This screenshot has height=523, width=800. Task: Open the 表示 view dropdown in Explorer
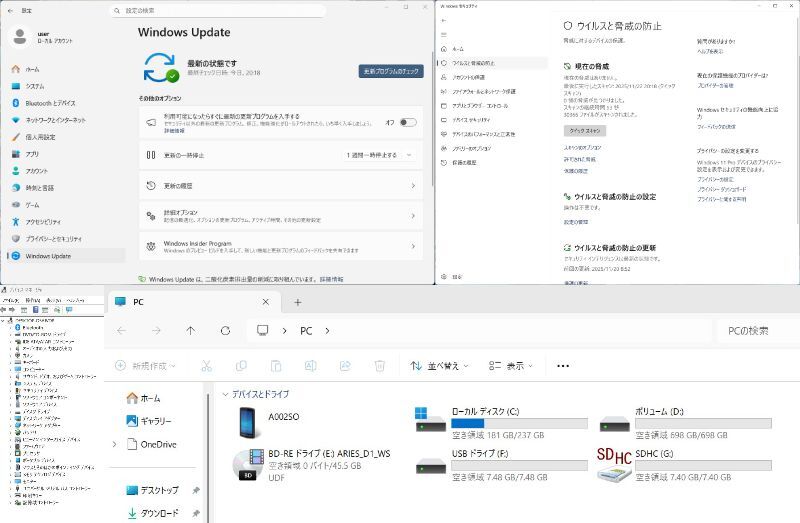pyautogui.click(x=511, y=366)
